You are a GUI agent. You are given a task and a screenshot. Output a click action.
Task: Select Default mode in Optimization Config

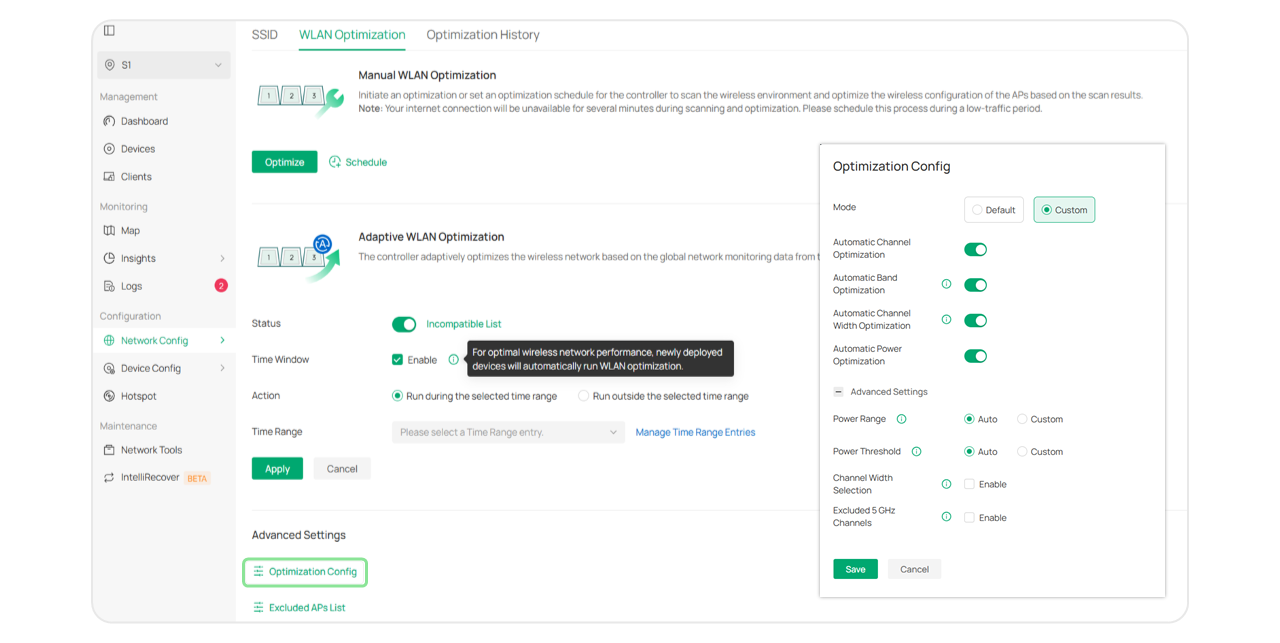point(994,210)
